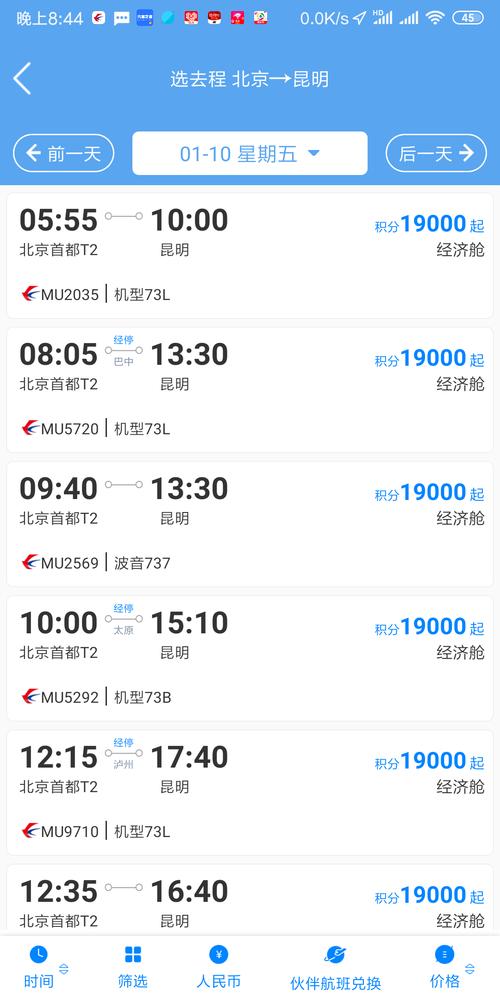The height and width of the screenshot is (1000, 500).
Task: Expand the 01-10 星期五 date dropdown
Action: click(x=250, y=153)
